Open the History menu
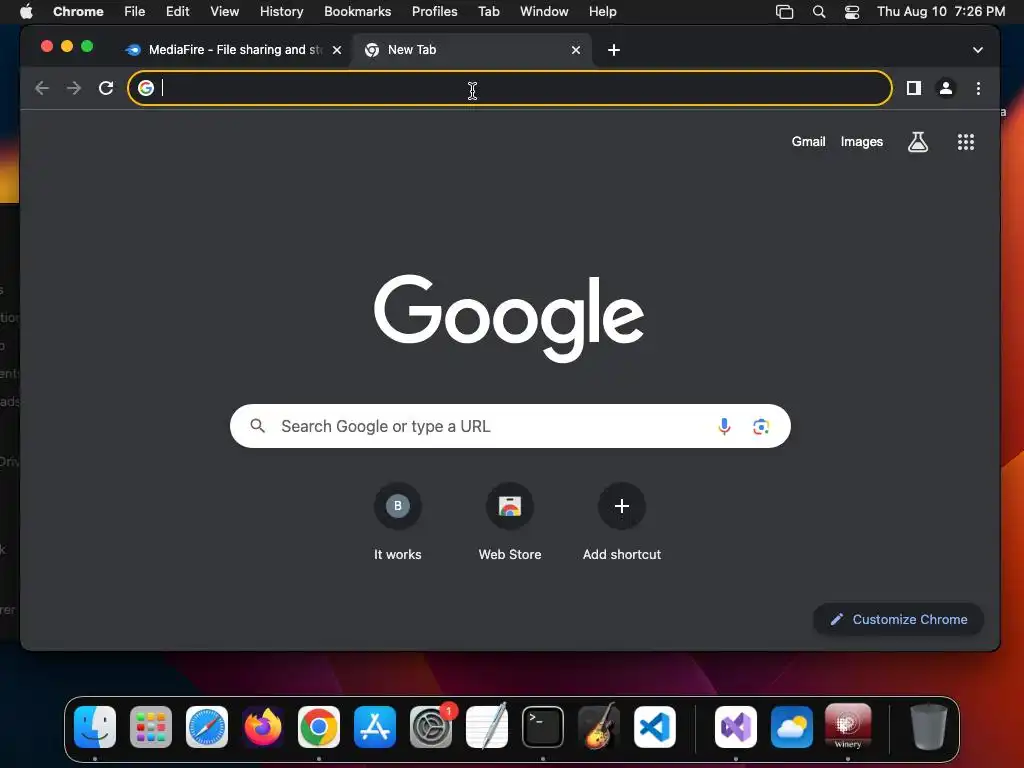Viewport: 1024px width, 768px height. pos(281,12)
